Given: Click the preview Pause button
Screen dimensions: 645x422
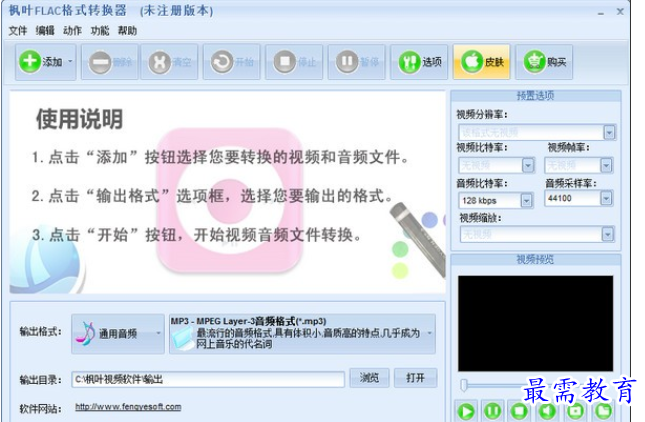Looking at the screenshot, I should (492, 411).
